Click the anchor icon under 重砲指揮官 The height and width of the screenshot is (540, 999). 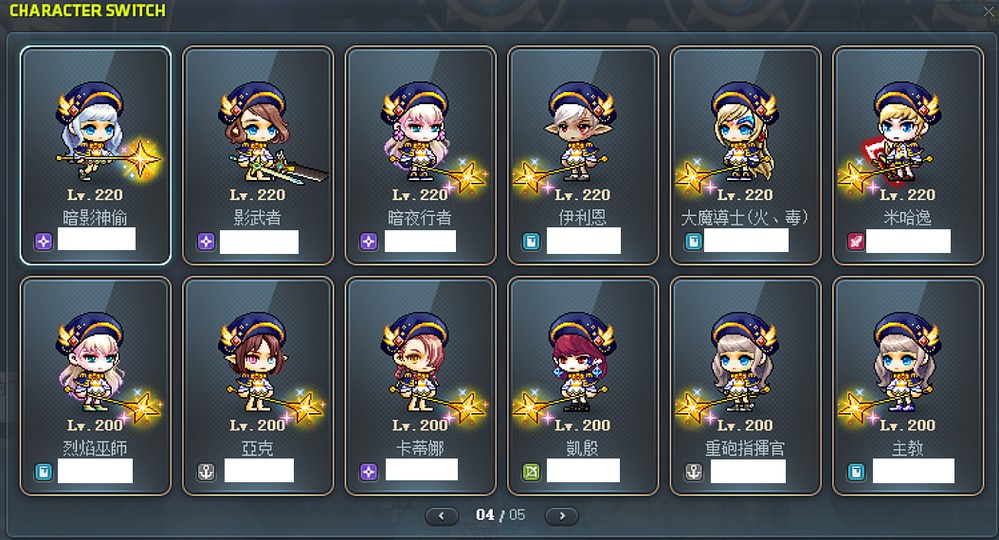point(693,472)
